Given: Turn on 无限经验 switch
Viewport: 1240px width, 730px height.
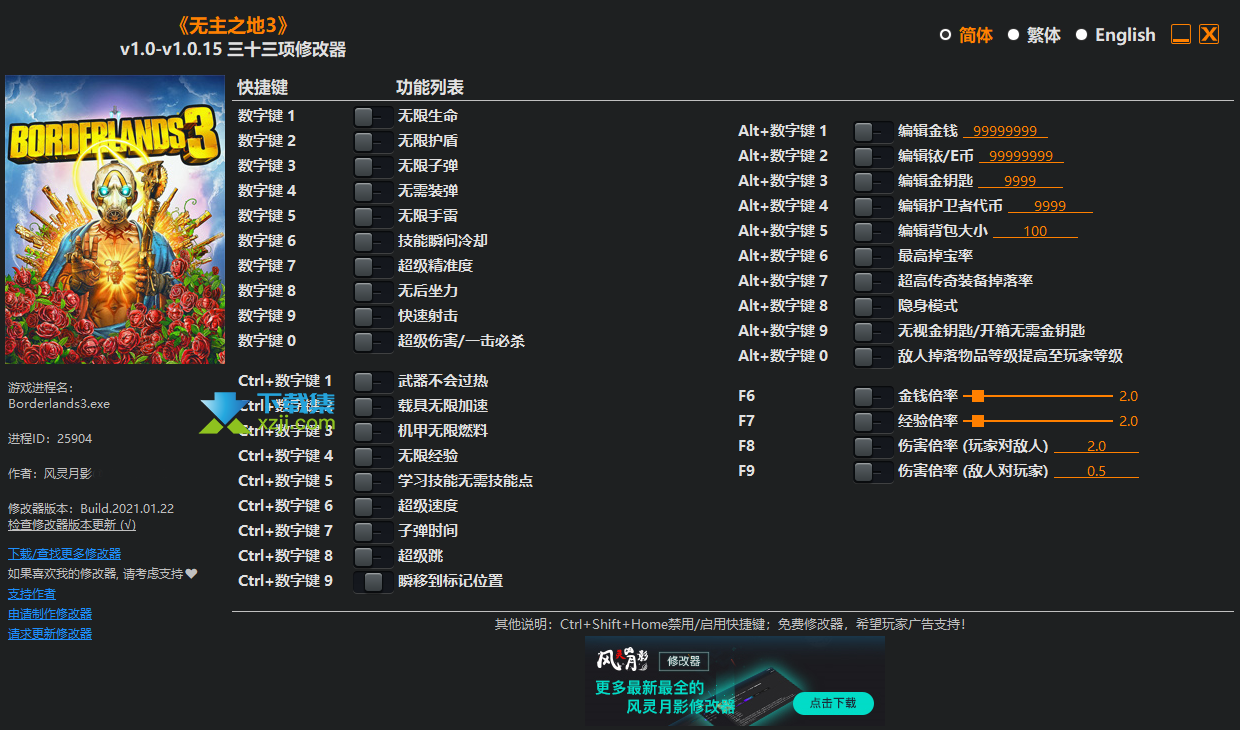Looking at the screenshot, I should (373, 456).
